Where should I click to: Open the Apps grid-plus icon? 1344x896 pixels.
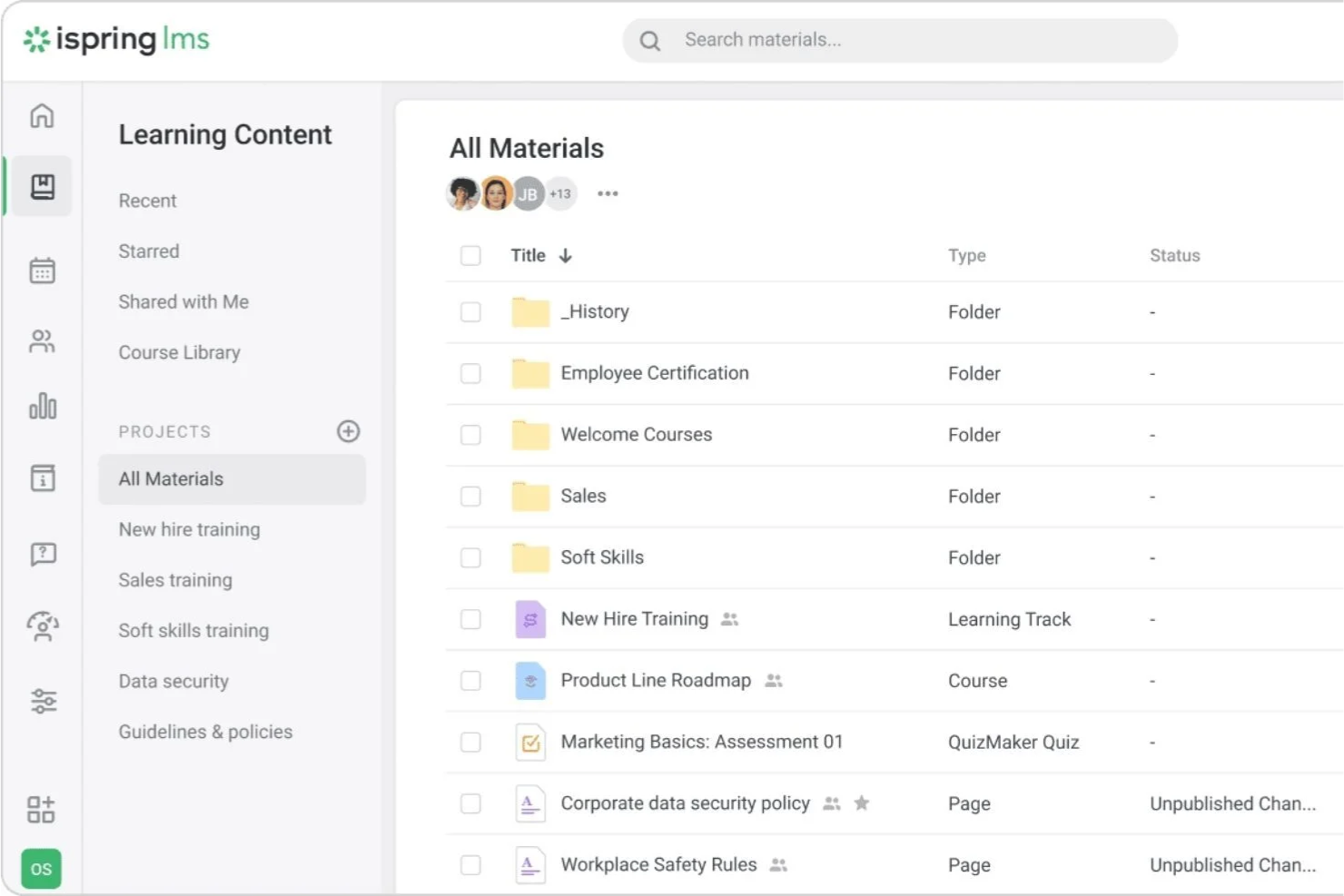click(x=42, y=809)
